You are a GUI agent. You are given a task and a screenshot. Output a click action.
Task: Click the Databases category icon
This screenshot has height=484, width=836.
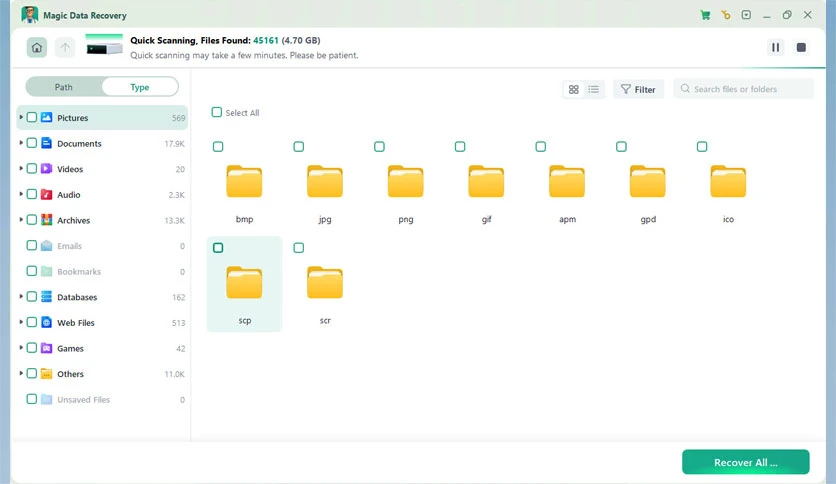(47, 296)
